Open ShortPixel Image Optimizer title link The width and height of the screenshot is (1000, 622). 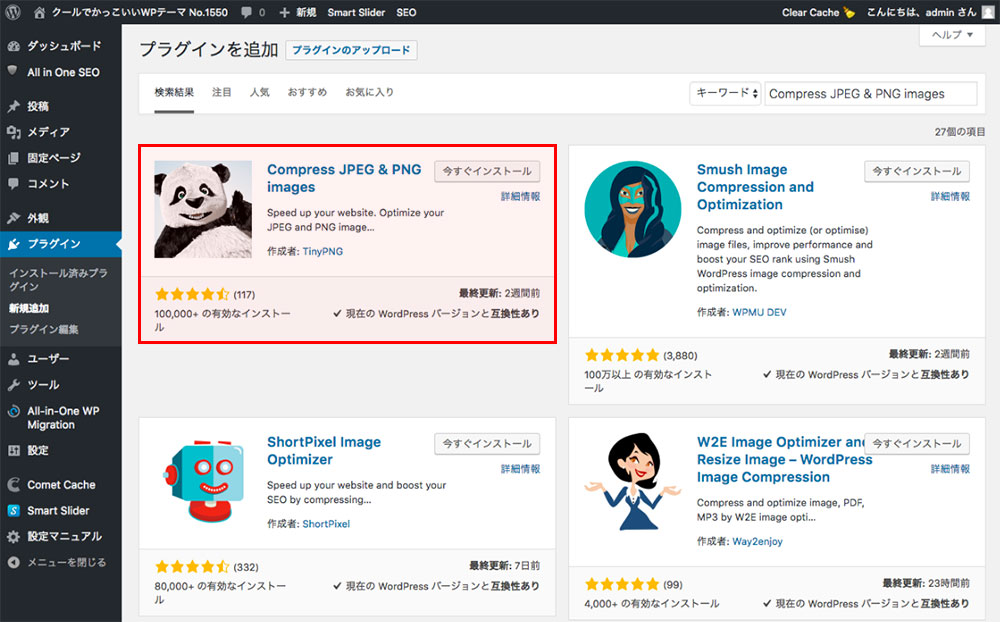point(324,450)
